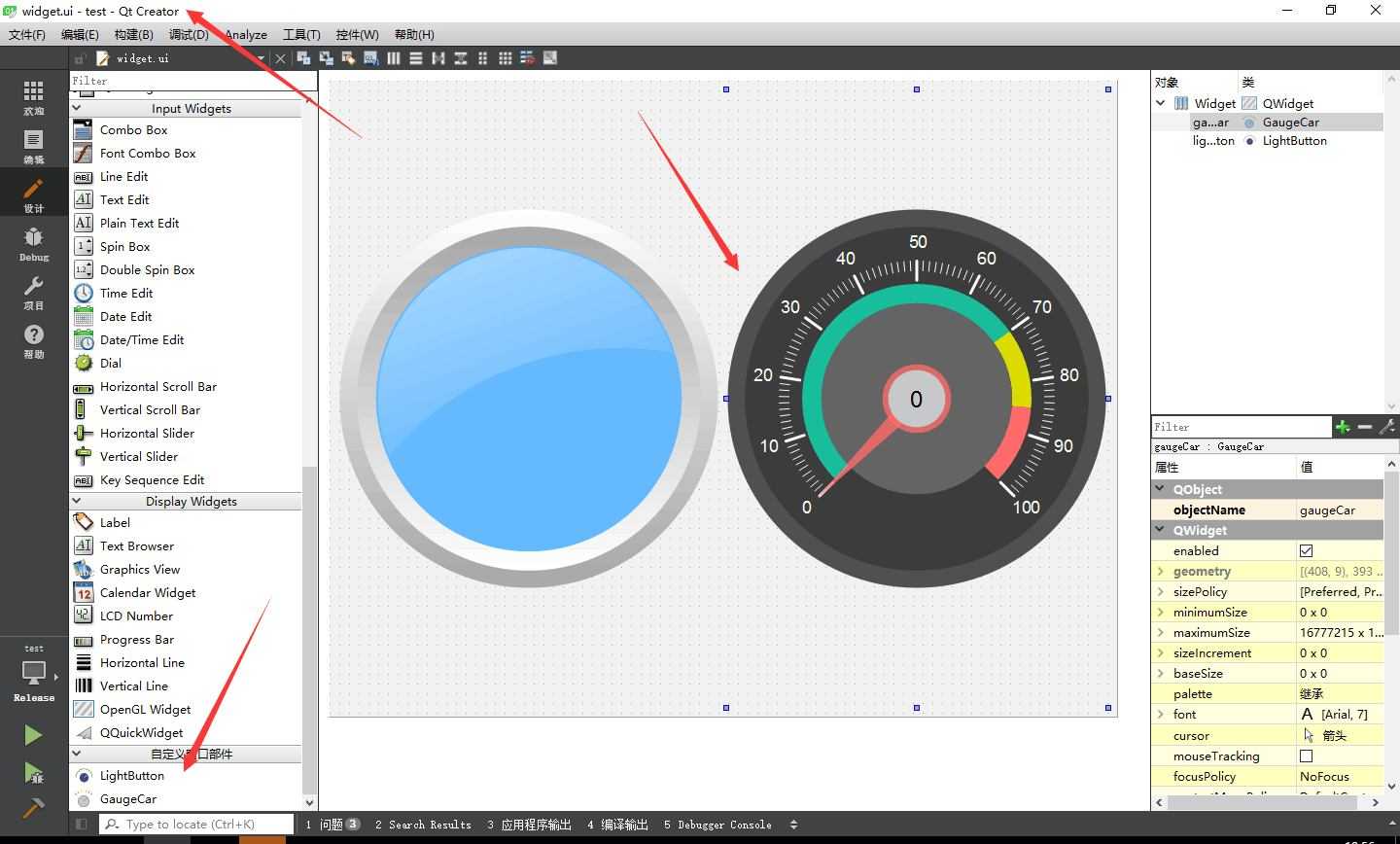
Task: Open Help mode in sidebar
Action: click(x=34, y=340)
